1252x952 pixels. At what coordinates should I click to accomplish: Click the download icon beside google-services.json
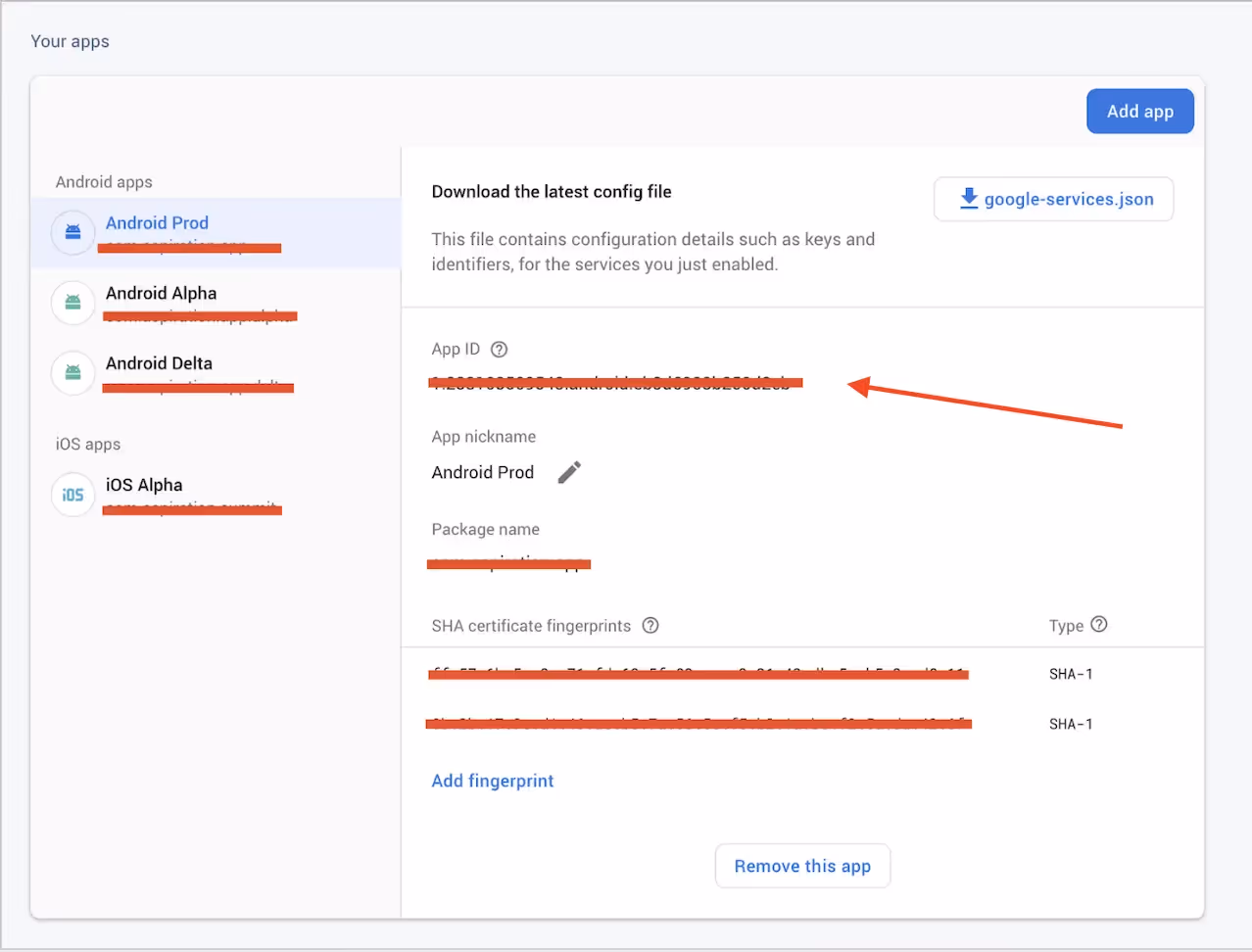(969, 198)
